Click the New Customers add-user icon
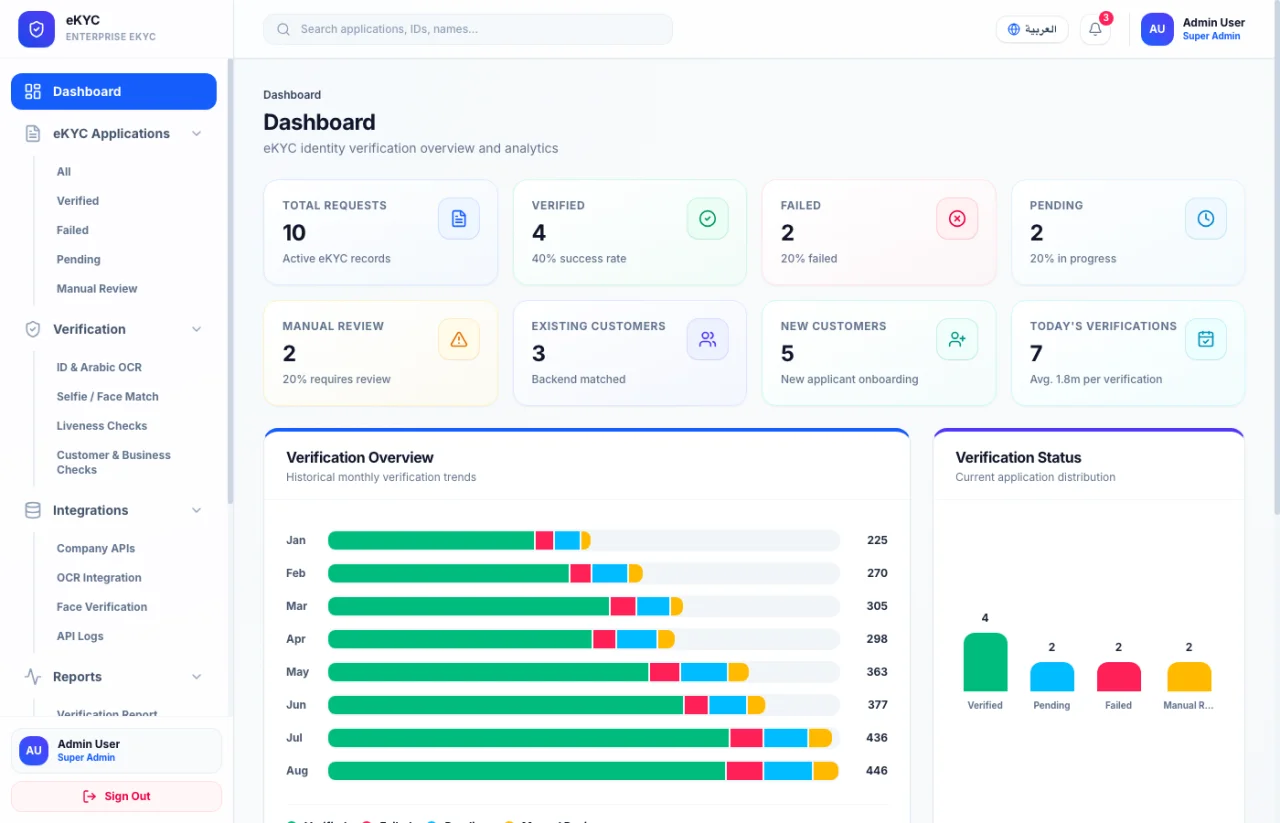 click(957, 339)
